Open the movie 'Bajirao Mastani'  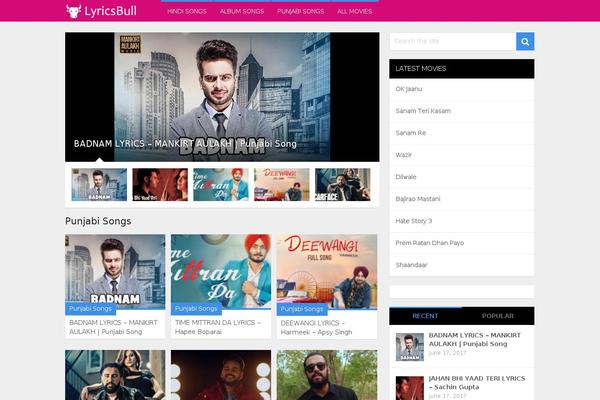click(x=418, y=199)
